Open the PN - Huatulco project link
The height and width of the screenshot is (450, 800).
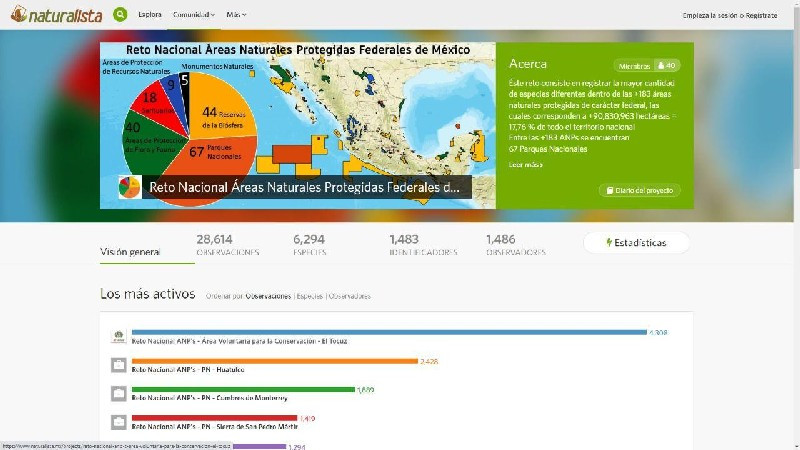tap(188, 370)
